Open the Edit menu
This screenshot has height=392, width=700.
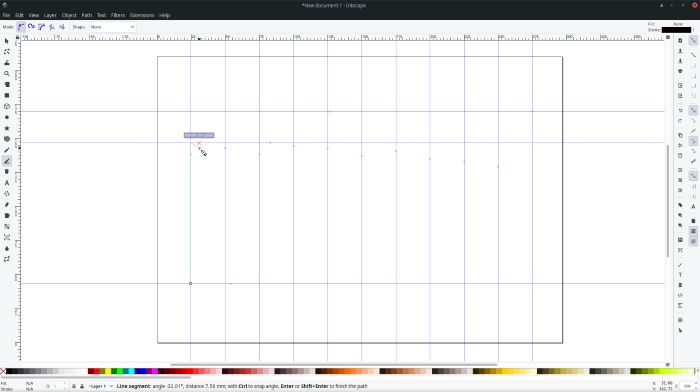(x=19, y=15)
